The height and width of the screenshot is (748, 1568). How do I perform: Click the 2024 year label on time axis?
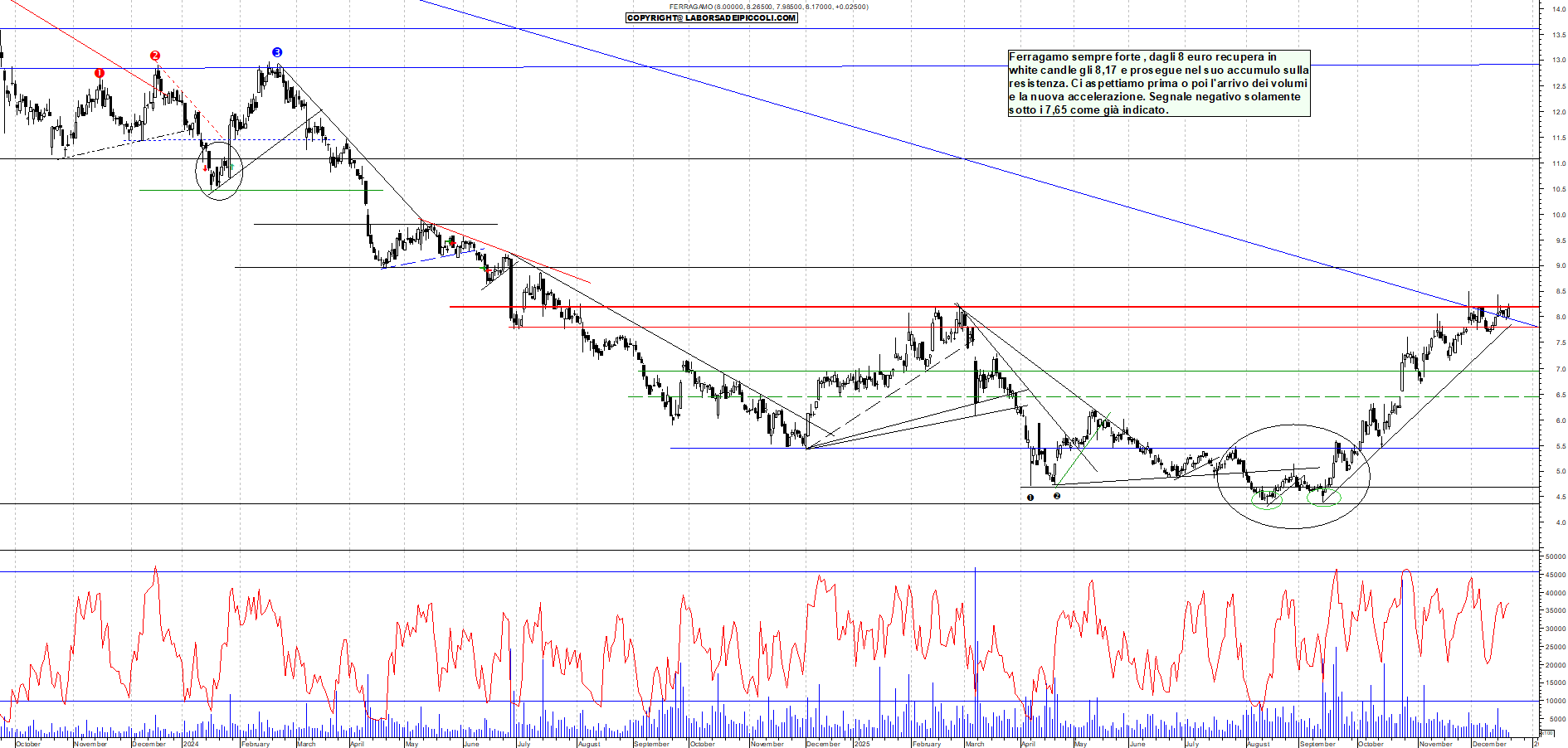(191, 744)
